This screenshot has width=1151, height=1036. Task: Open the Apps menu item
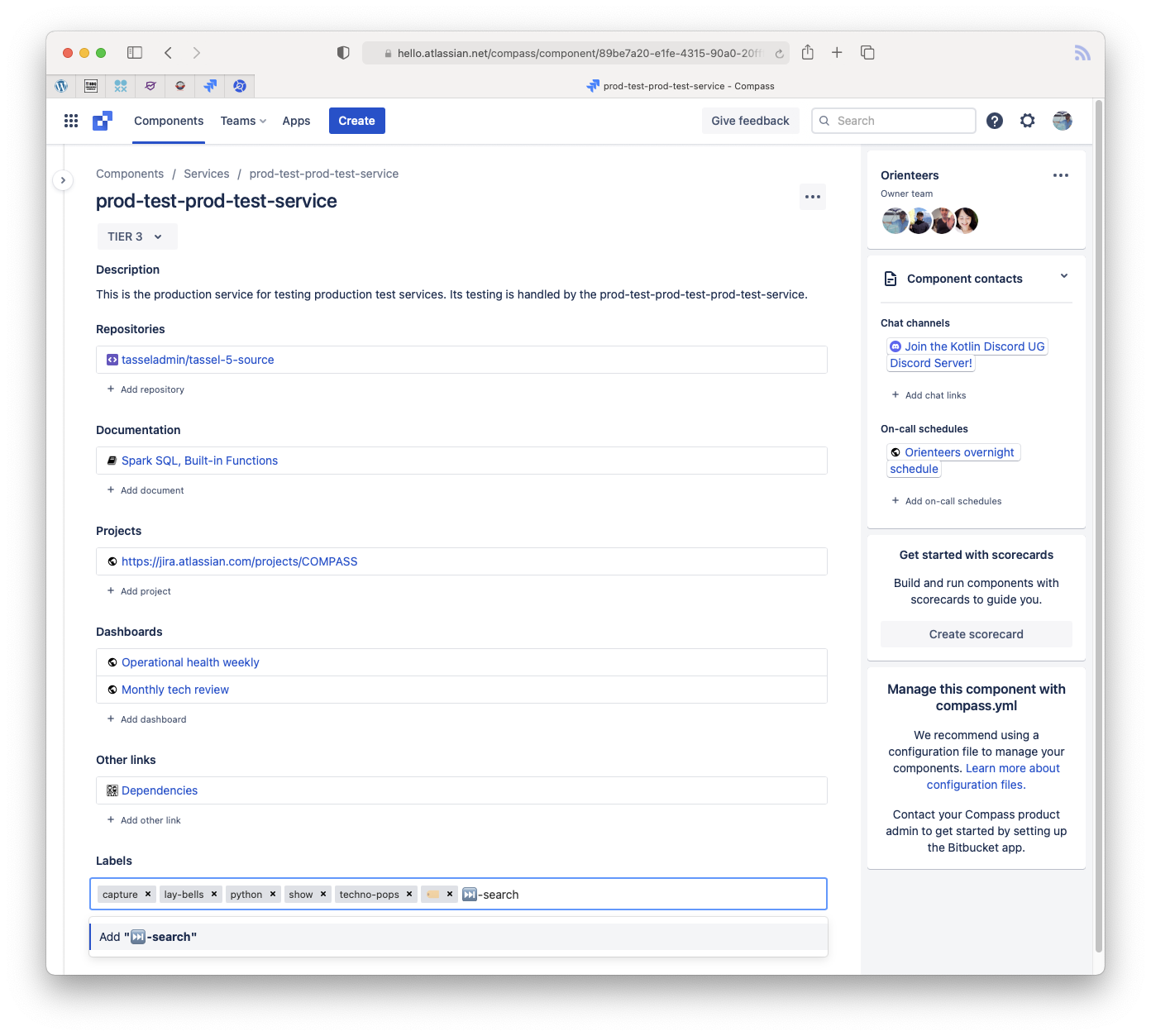click(296, 121)
